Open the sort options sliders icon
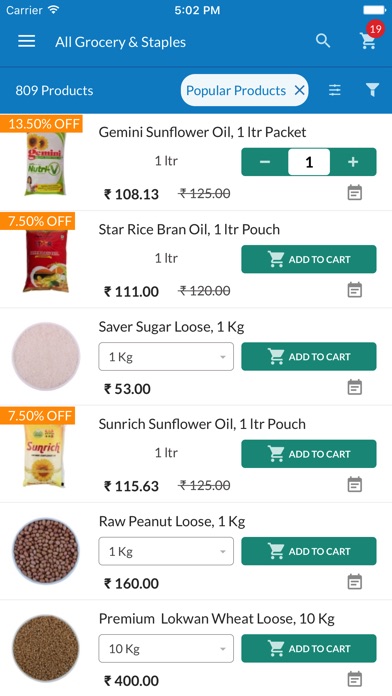Viewport: 392px width, 696px height. (x=335, y=90)
